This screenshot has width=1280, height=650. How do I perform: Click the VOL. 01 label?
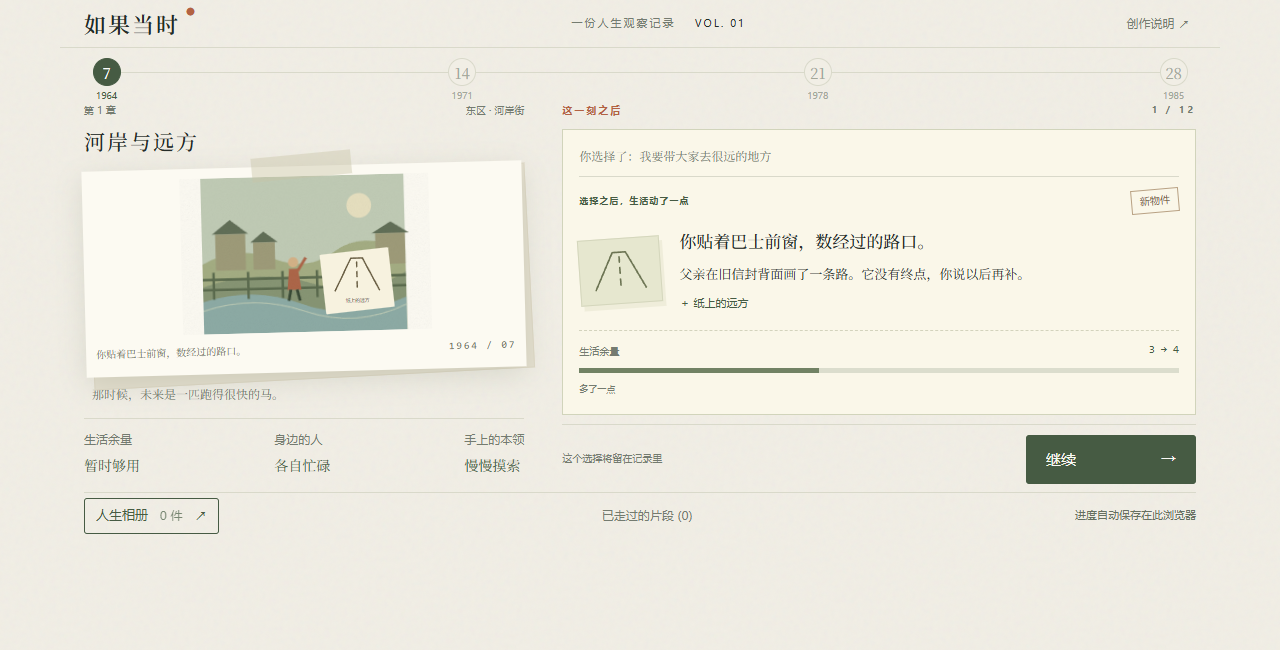click(720, 24)
